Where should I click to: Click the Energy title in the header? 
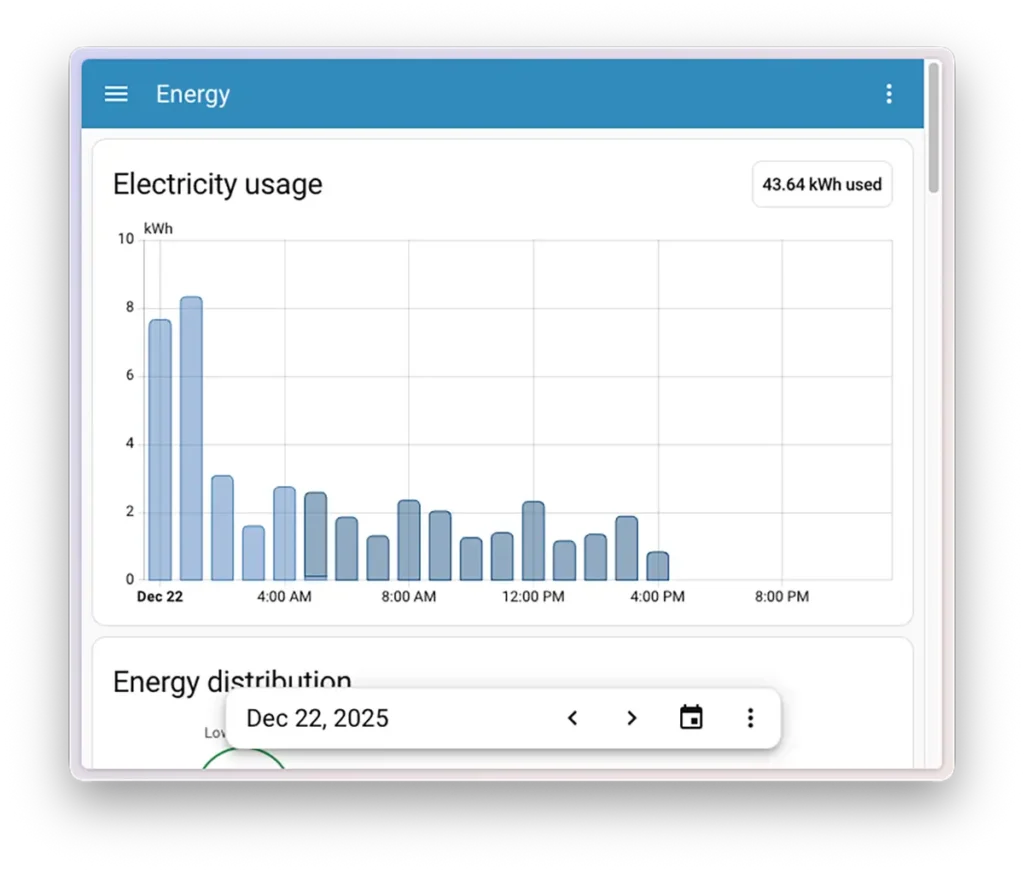pyautogui.click(x=192, y=93)
